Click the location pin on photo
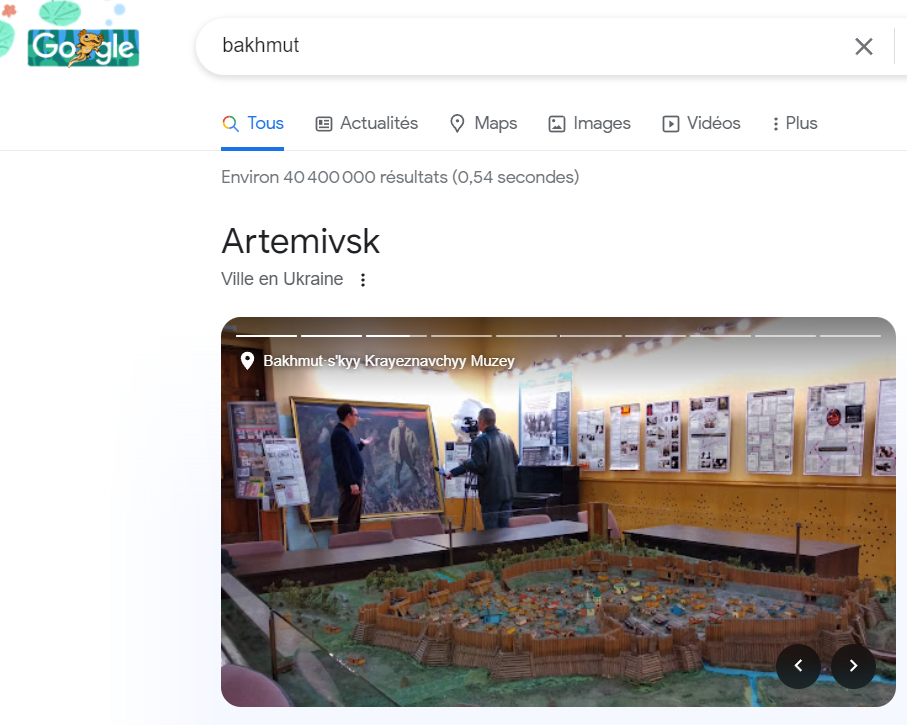907x725 pixels. pyautogui.click(x=247, y=361)
